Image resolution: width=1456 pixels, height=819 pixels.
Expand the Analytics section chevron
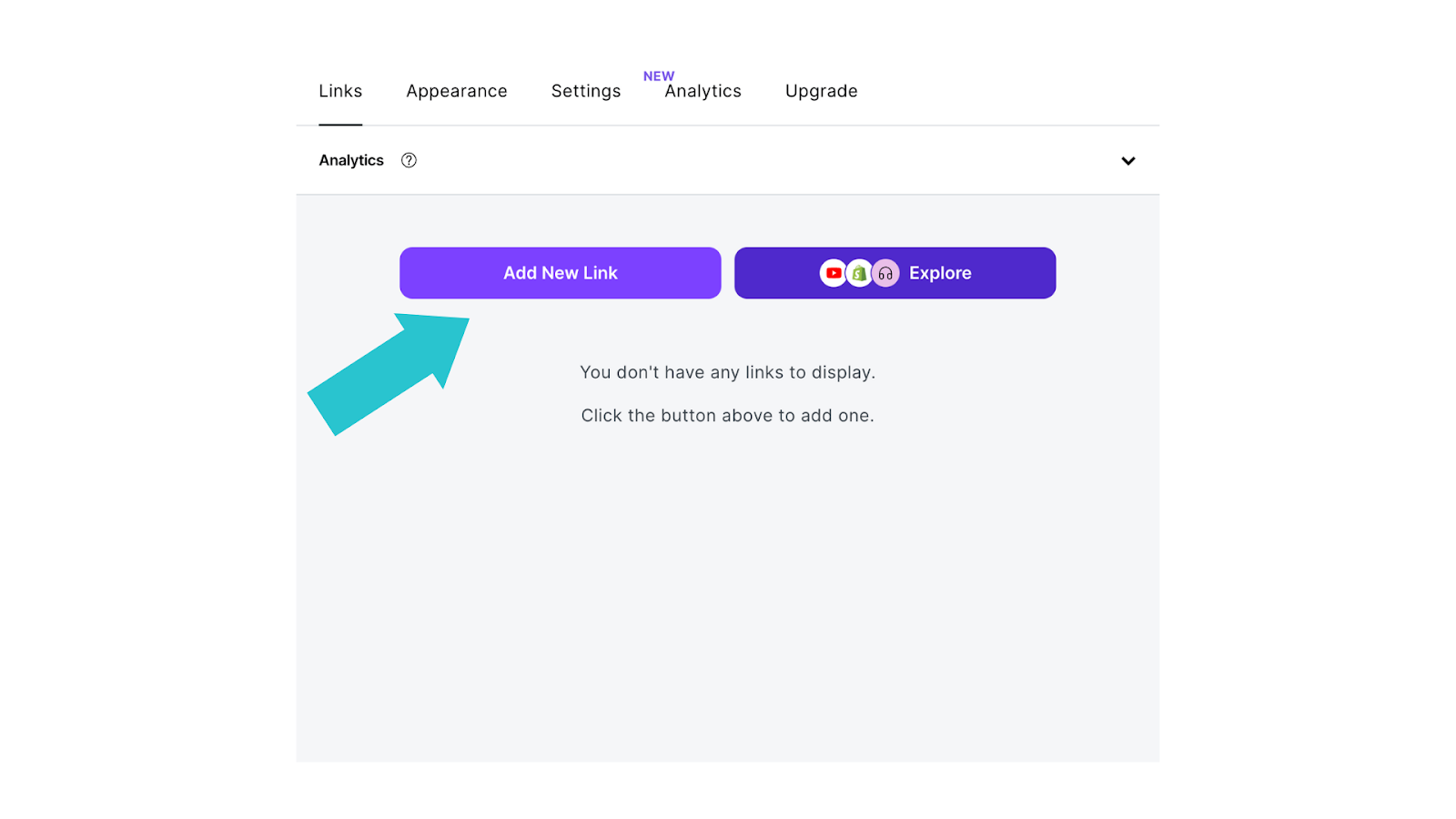coord(1128,161)
